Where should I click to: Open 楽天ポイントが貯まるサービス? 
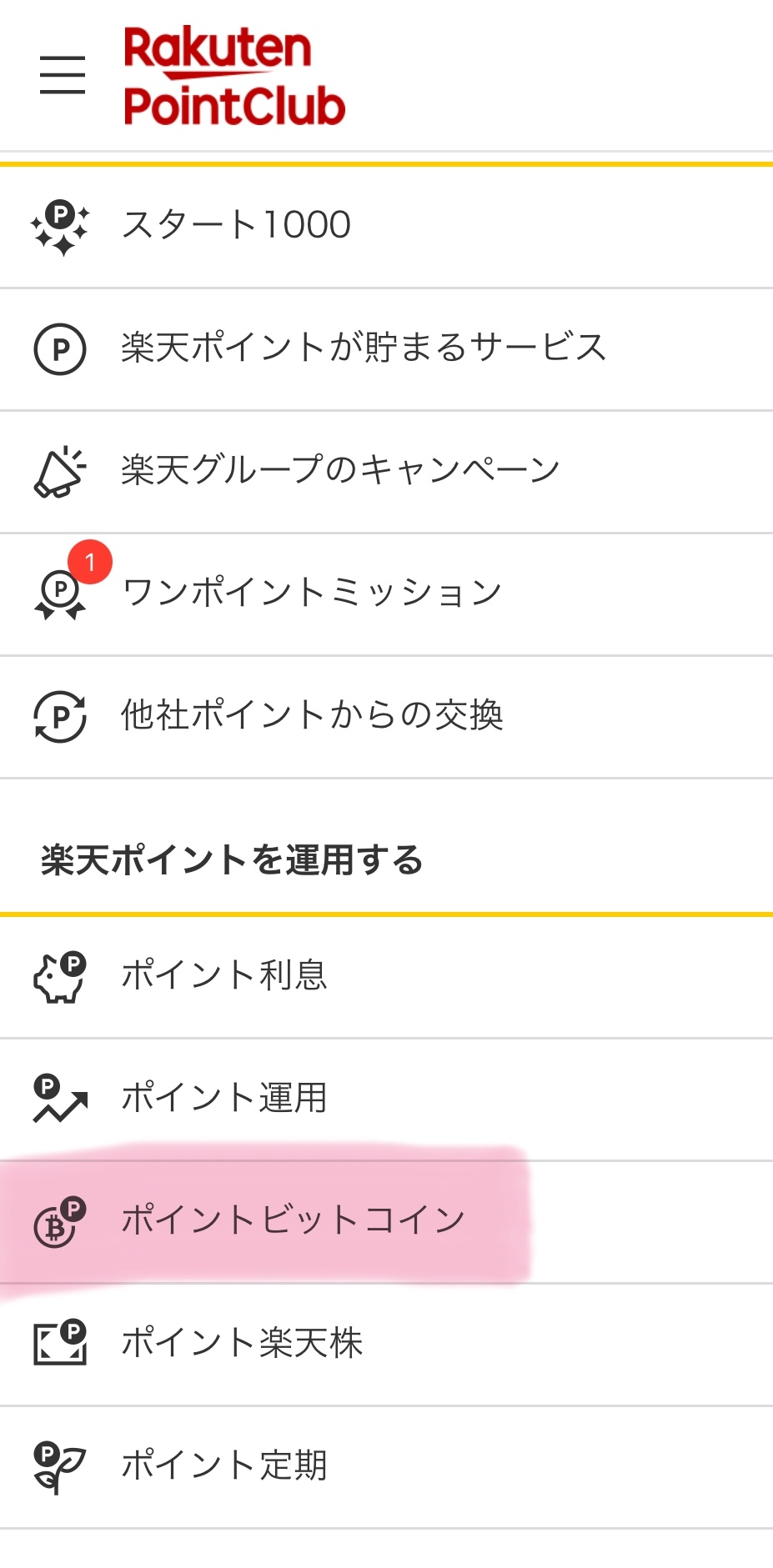(364, 348)
